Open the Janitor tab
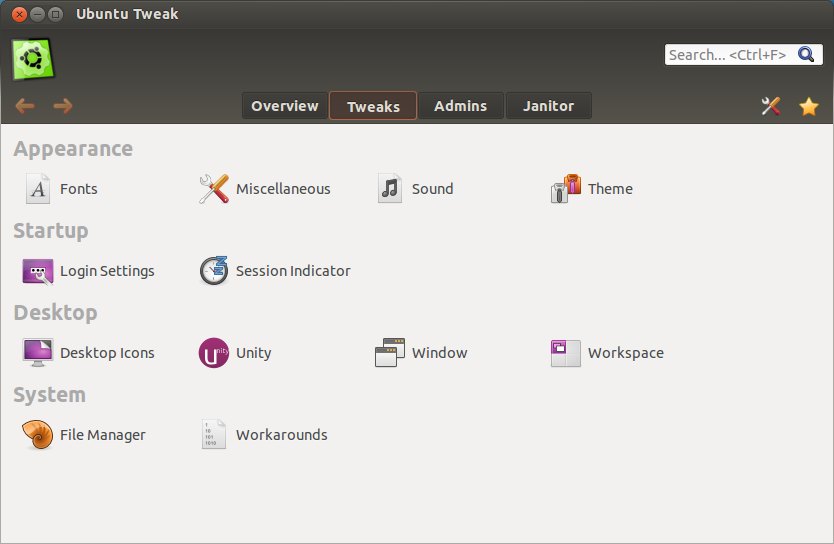This screenshot has width=834, height=544. pos(548,106)
